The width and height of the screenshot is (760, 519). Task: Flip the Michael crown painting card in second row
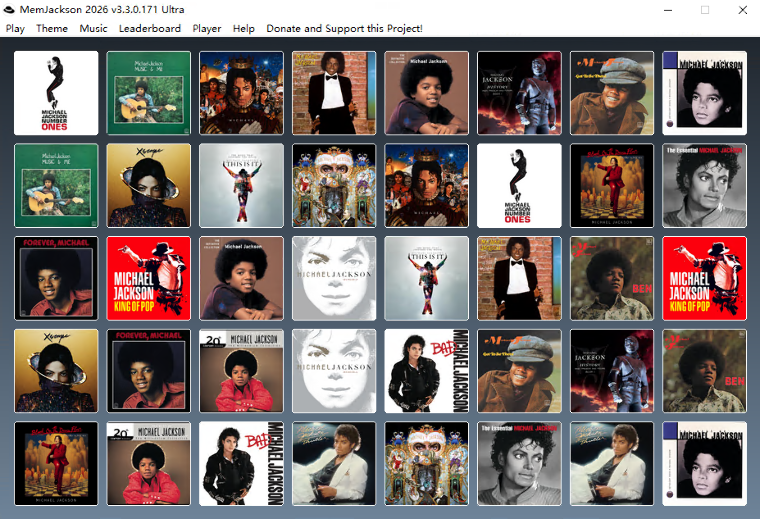point(427,186)
